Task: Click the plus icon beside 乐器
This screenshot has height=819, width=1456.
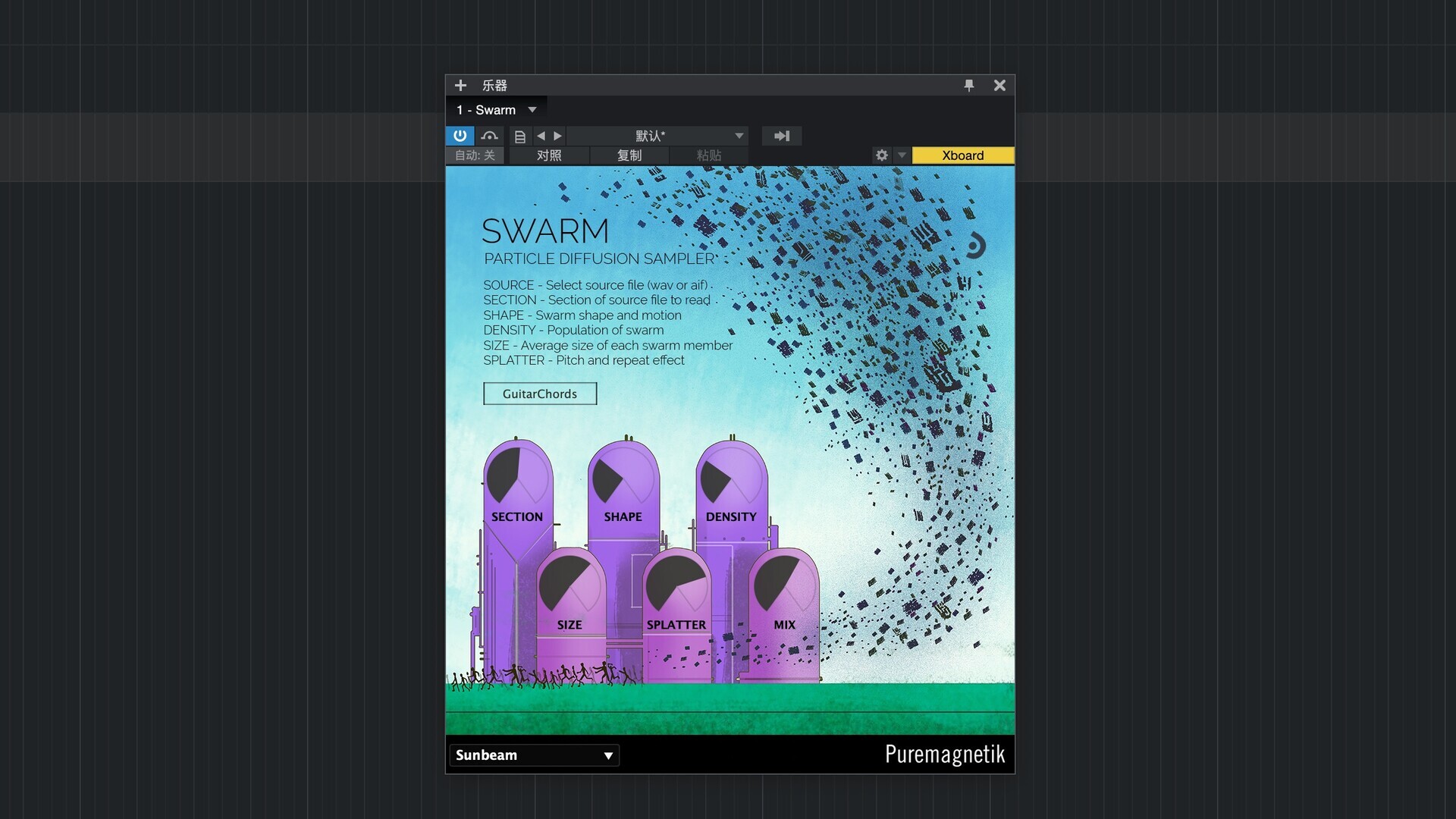Action: click(460, 86)
